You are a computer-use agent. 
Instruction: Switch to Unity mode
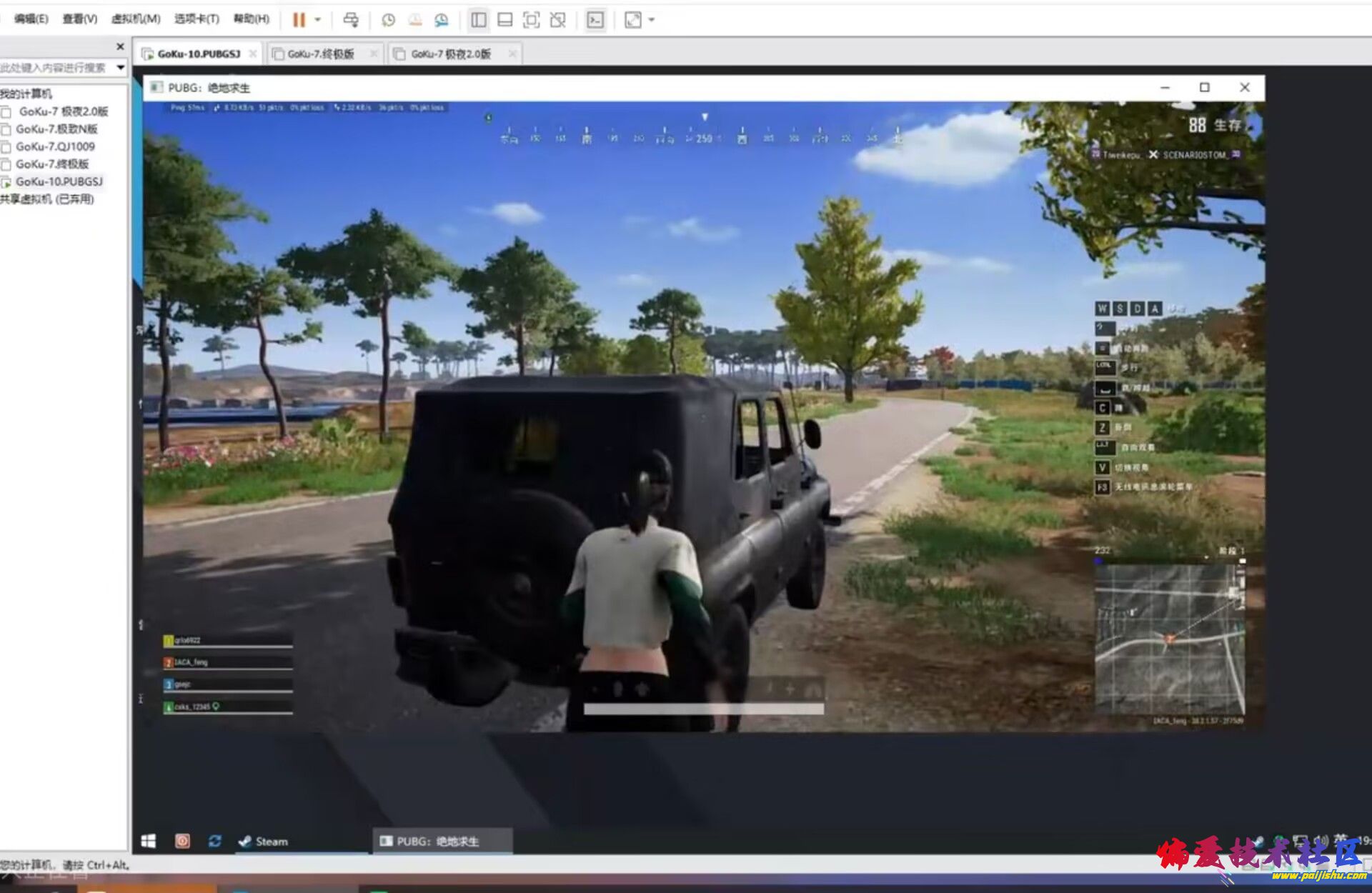pyautogui.click(x=558, y=20)
